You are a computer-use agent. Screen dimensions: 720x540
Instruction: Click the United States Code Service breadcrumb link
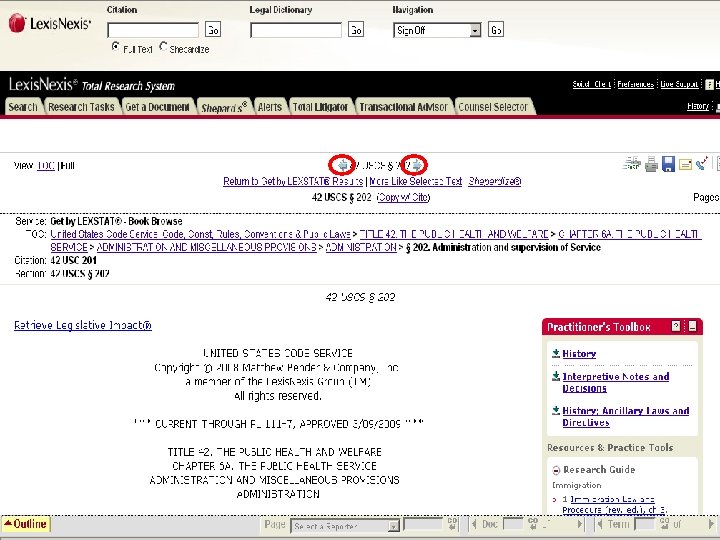200,234
